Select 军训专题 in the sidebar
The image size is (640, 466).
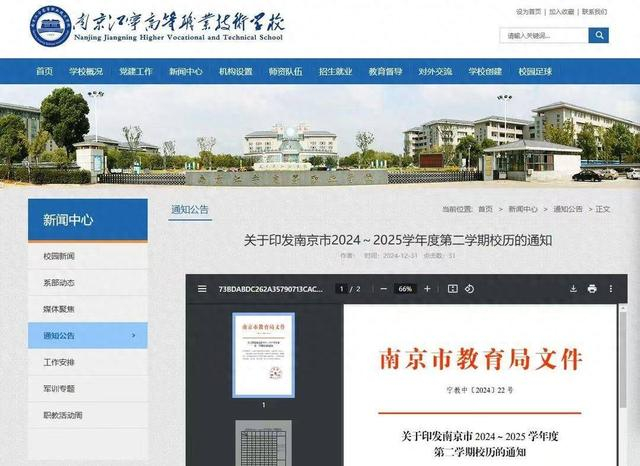click(88, 388)
